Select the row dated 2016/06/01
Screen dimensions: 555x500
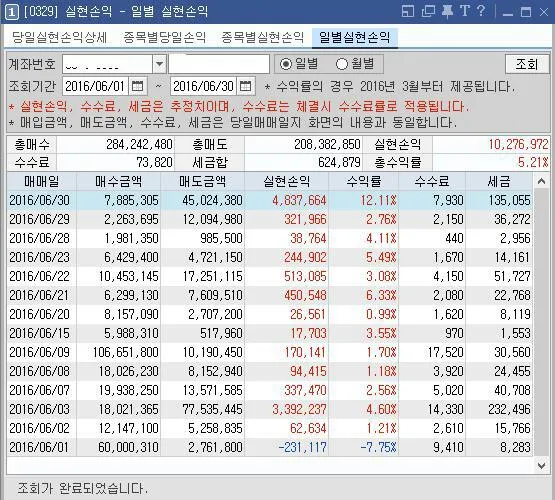[x=270, y=447]
